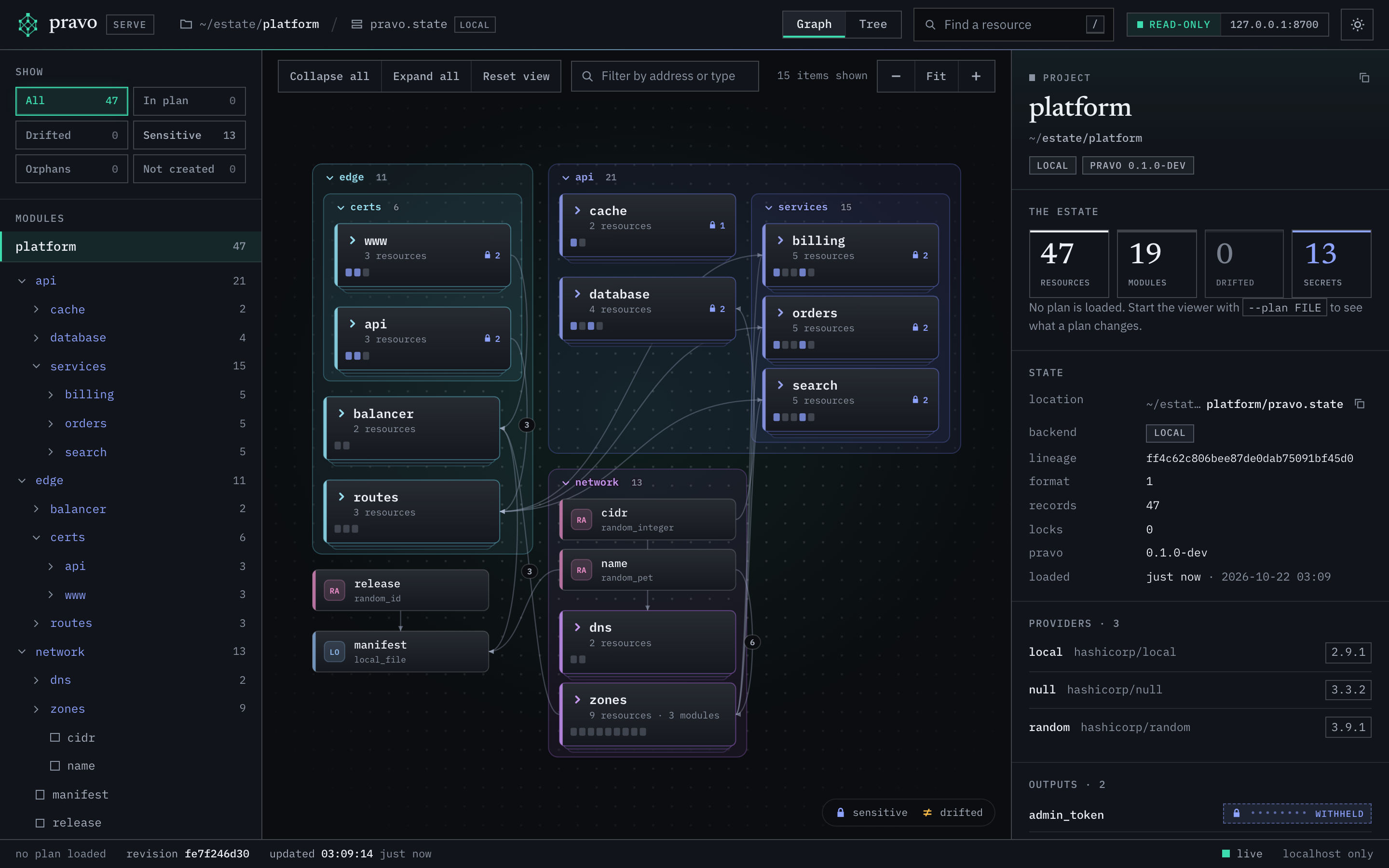Focus the Filter by address or type field
Viewport: 1389px width, 868px height.
pyautogui.click(x=665, y=76)
